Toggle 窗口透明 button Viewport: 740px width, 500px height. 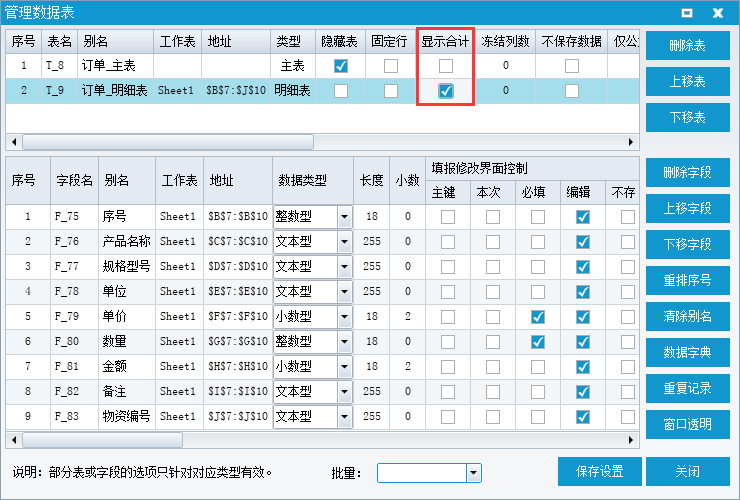tap(688, 424)
